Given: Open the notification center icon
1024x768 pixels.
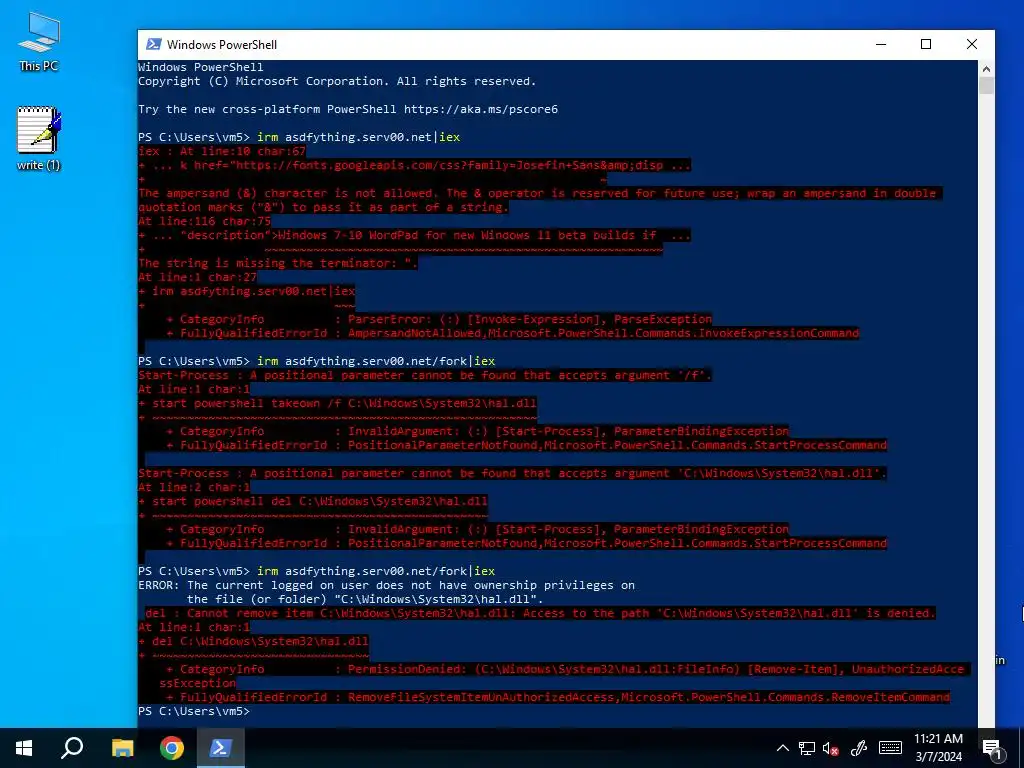Looking at the screenshot, I should pyautogui.click(x=992, y=749).
